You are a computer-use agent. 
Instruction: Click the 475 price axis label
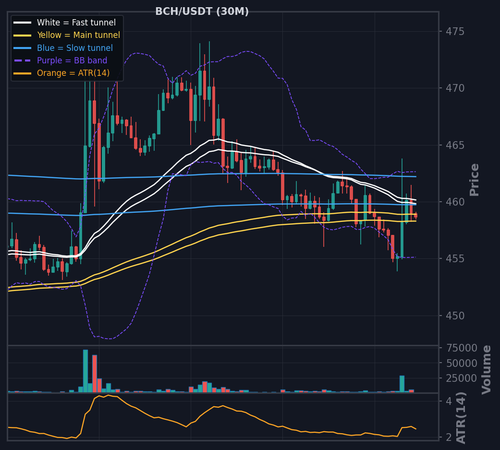pyautogui.click(x=455, y=32)
